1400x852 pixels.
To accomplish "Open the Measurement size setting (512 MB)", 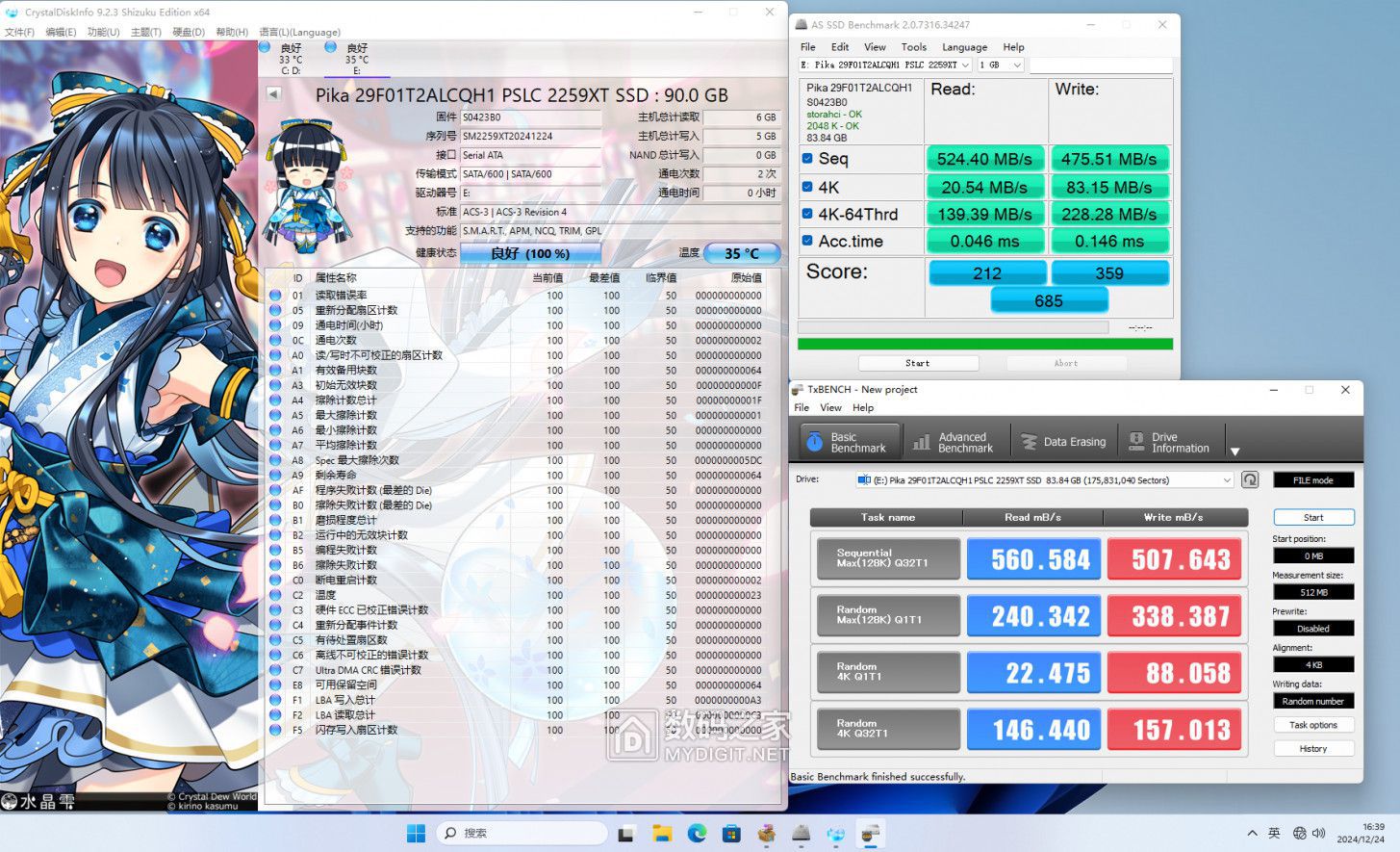I will click(x=1313, y=592).
